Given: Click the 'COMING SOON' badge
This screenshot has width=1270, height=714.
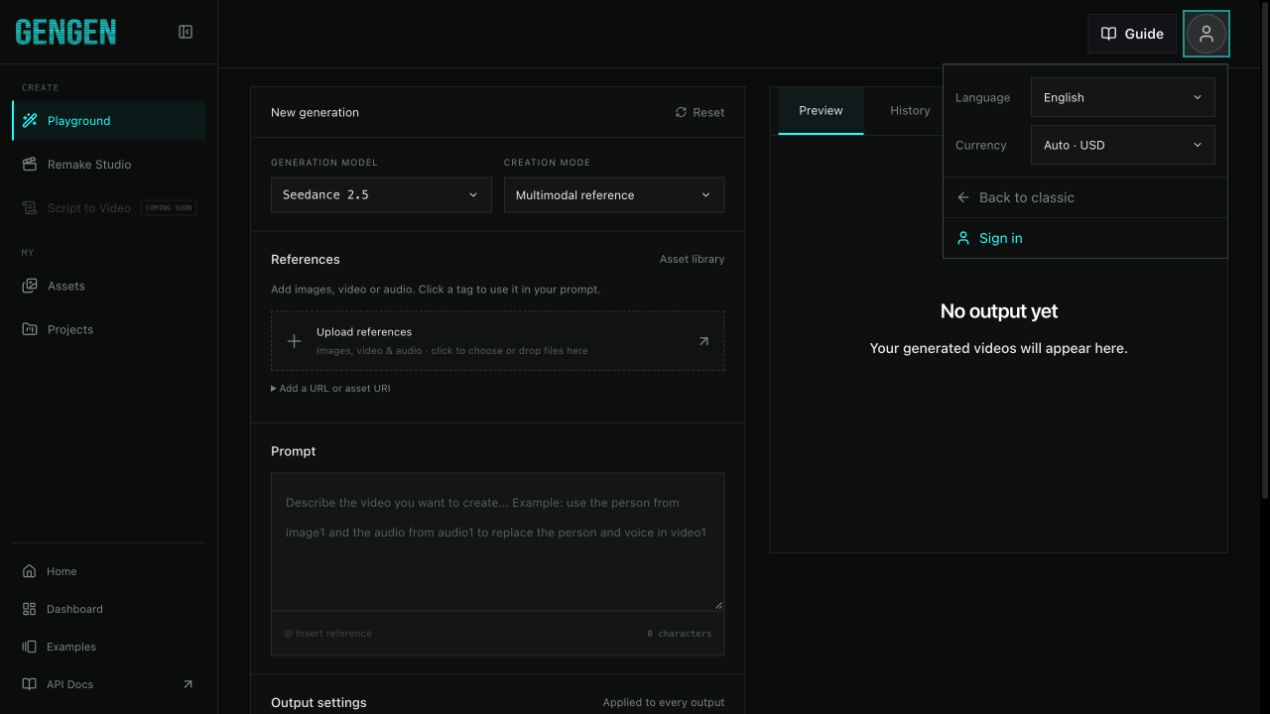Looking at the screenshot, I should tap(169, 208).
